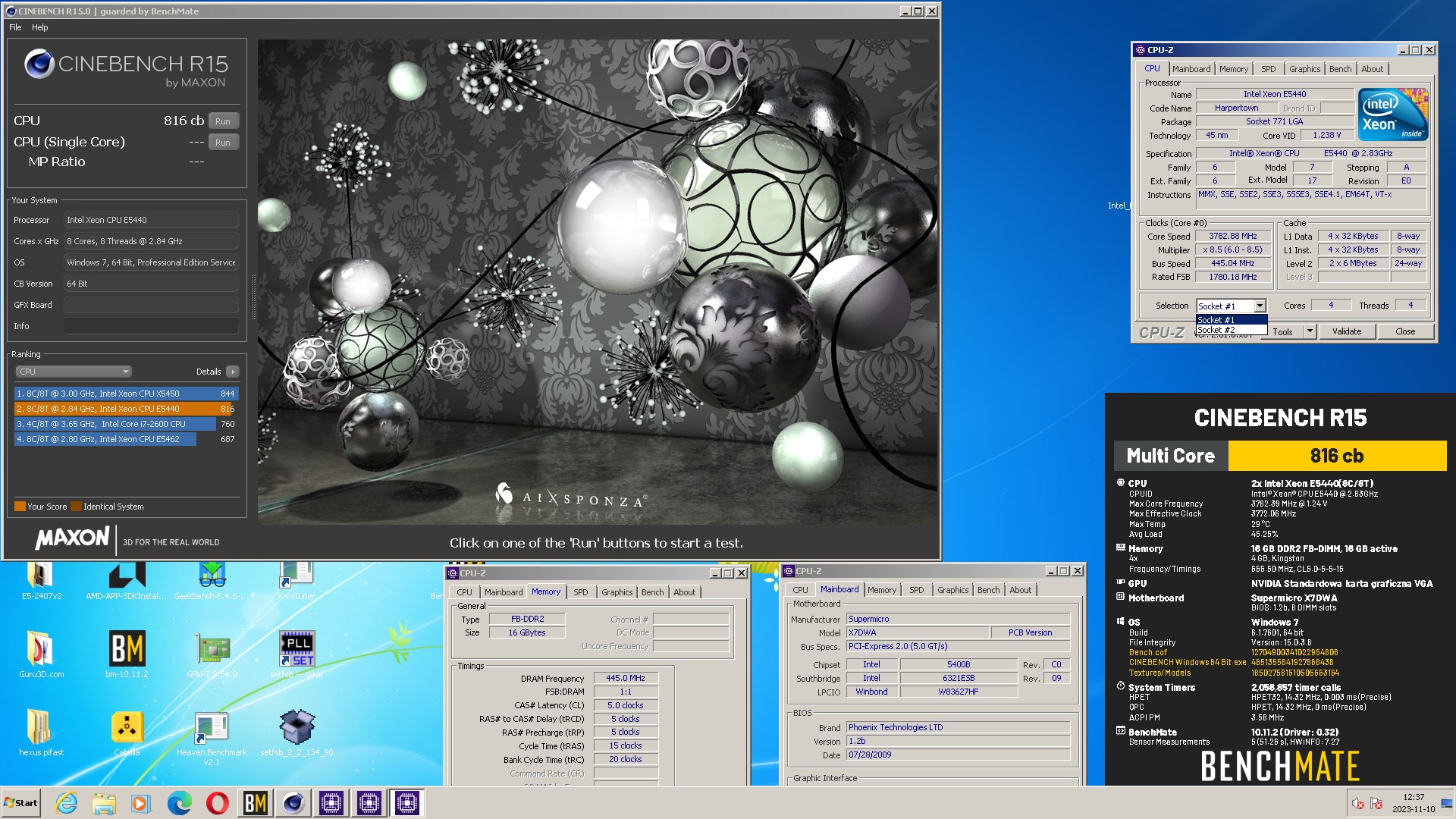Click the Details arrow button in Ranking

(x=233, y=372)
